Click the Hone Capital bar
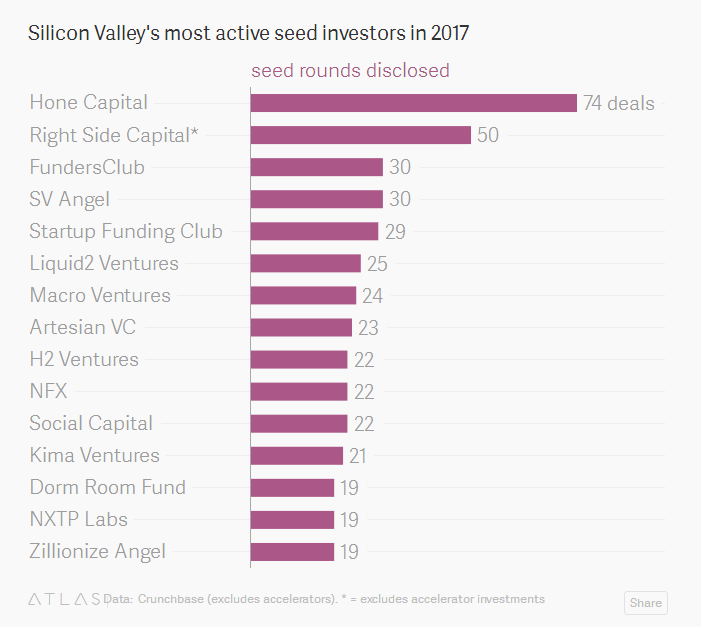This screenshot has height=627, width=701. pyautogui.click(x=413, y=103)
